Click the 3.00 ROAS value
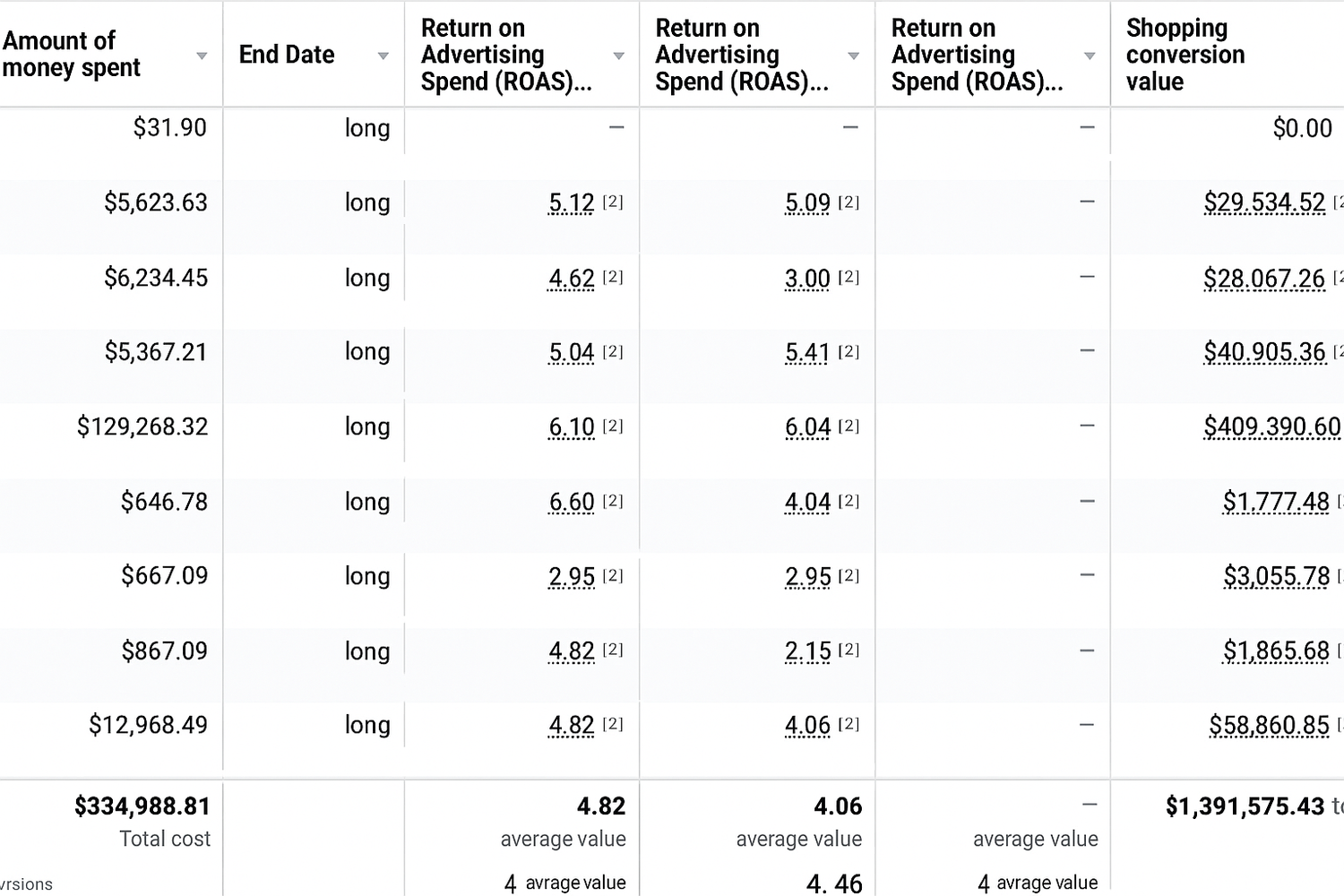The width and height of the screenshot is (1344, 896). (x=807, y=279)
